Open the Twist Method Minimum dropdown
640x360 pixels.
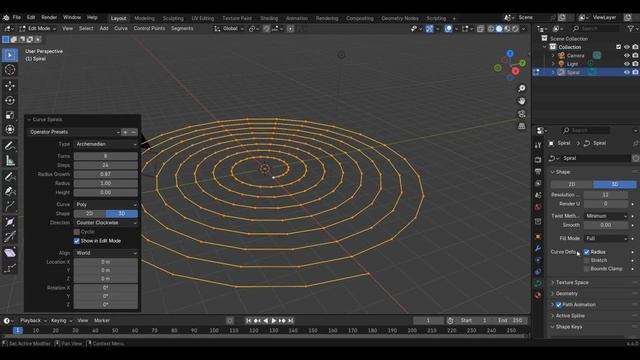(606, 216)
